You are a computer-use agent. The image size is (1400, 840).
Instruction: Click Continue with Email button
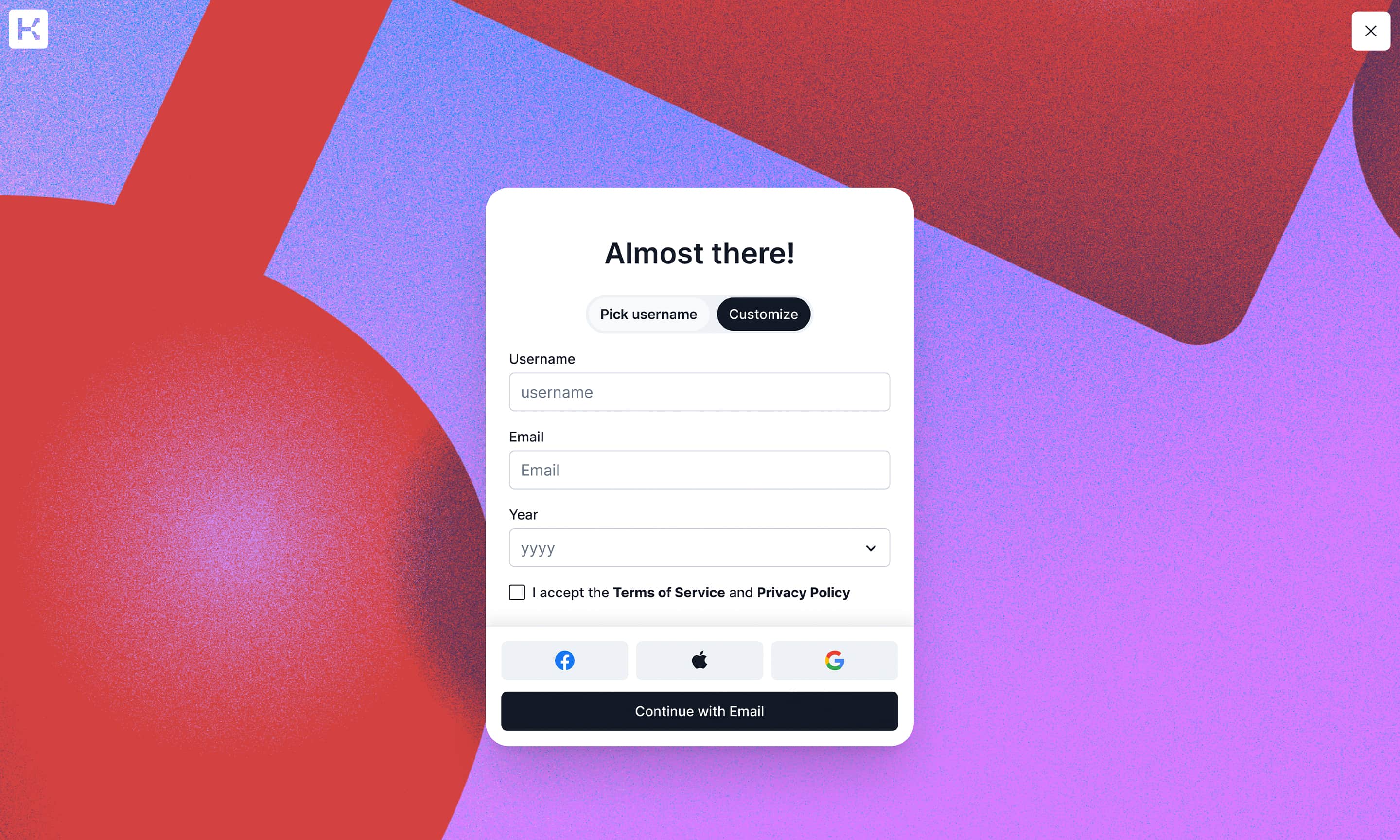point(699,711)
